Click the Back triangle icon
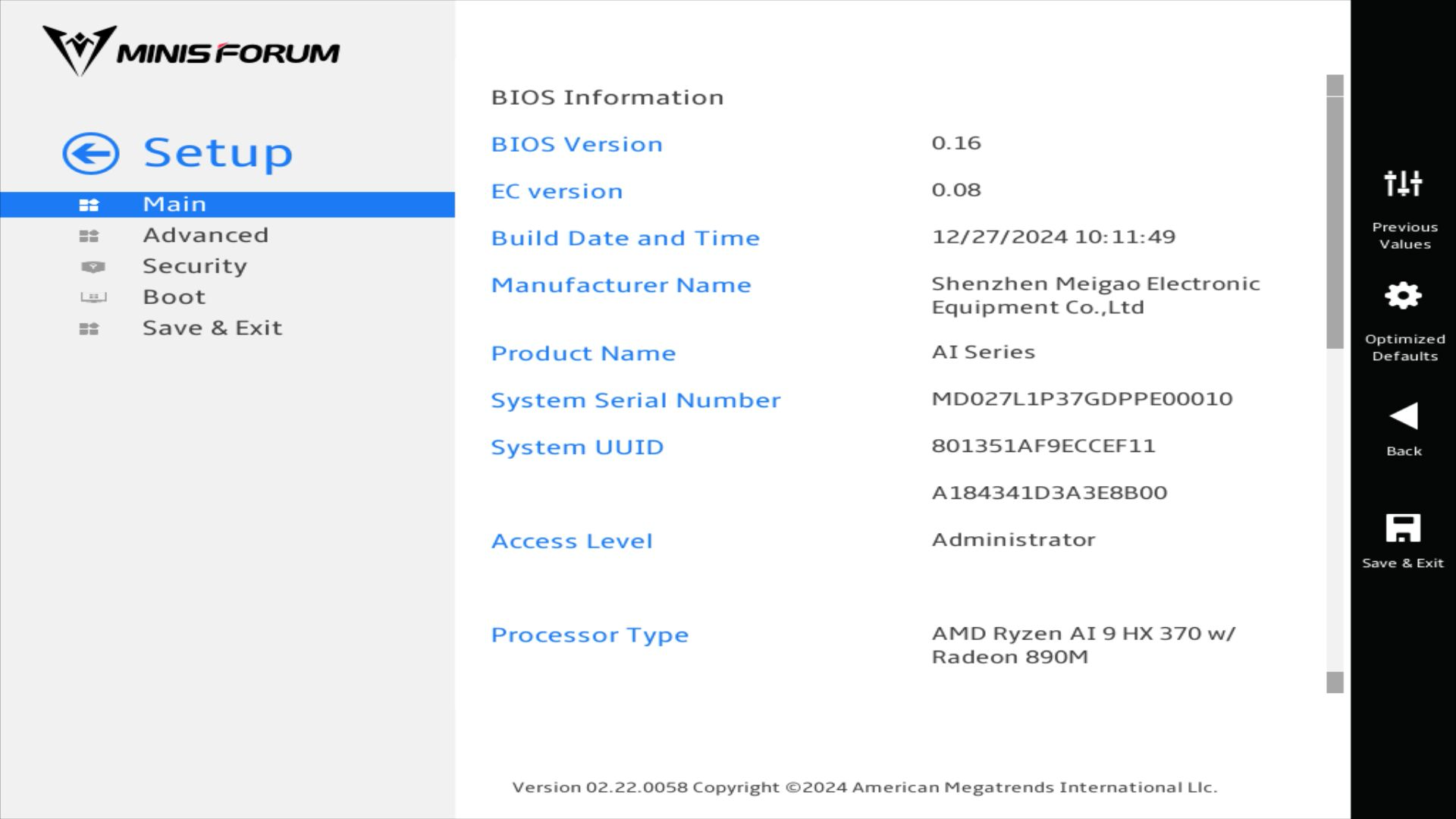 point(1403,416)
